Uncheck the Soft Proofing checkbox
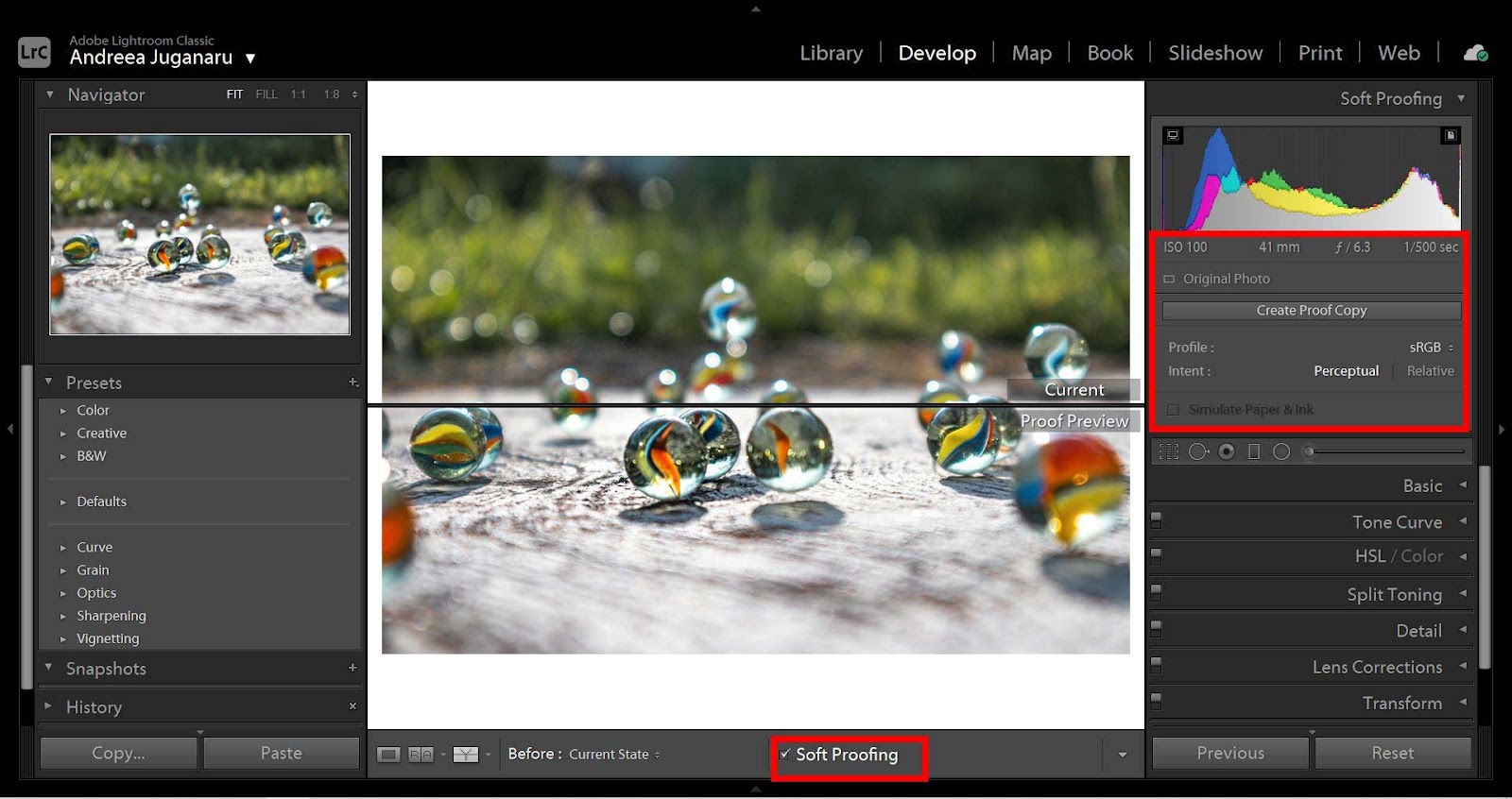The image size is (1512, 799). 784,754
